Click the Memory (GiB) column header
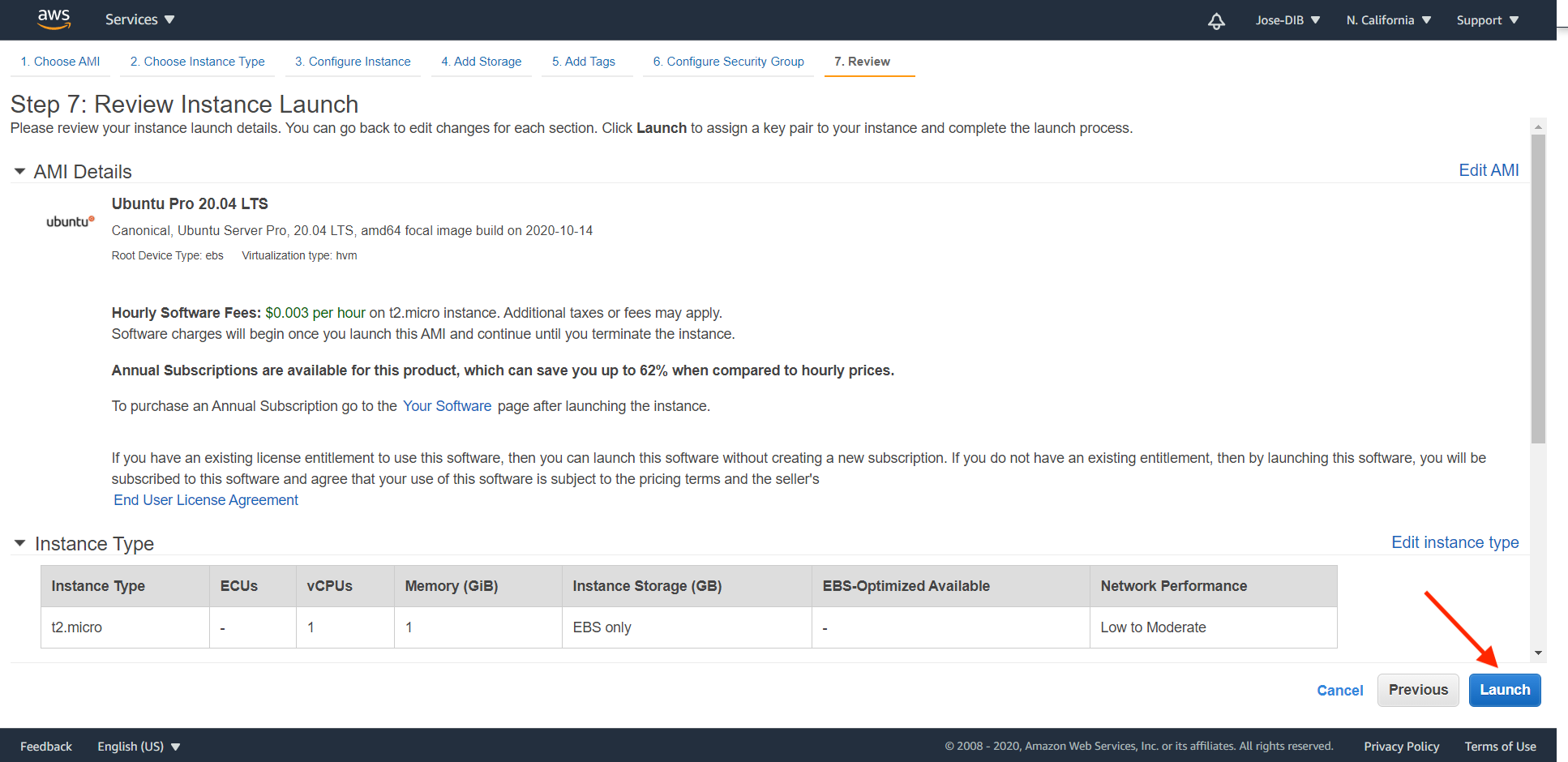The width and height of the screenshot is (1568, 762). [x=478, y=586]
